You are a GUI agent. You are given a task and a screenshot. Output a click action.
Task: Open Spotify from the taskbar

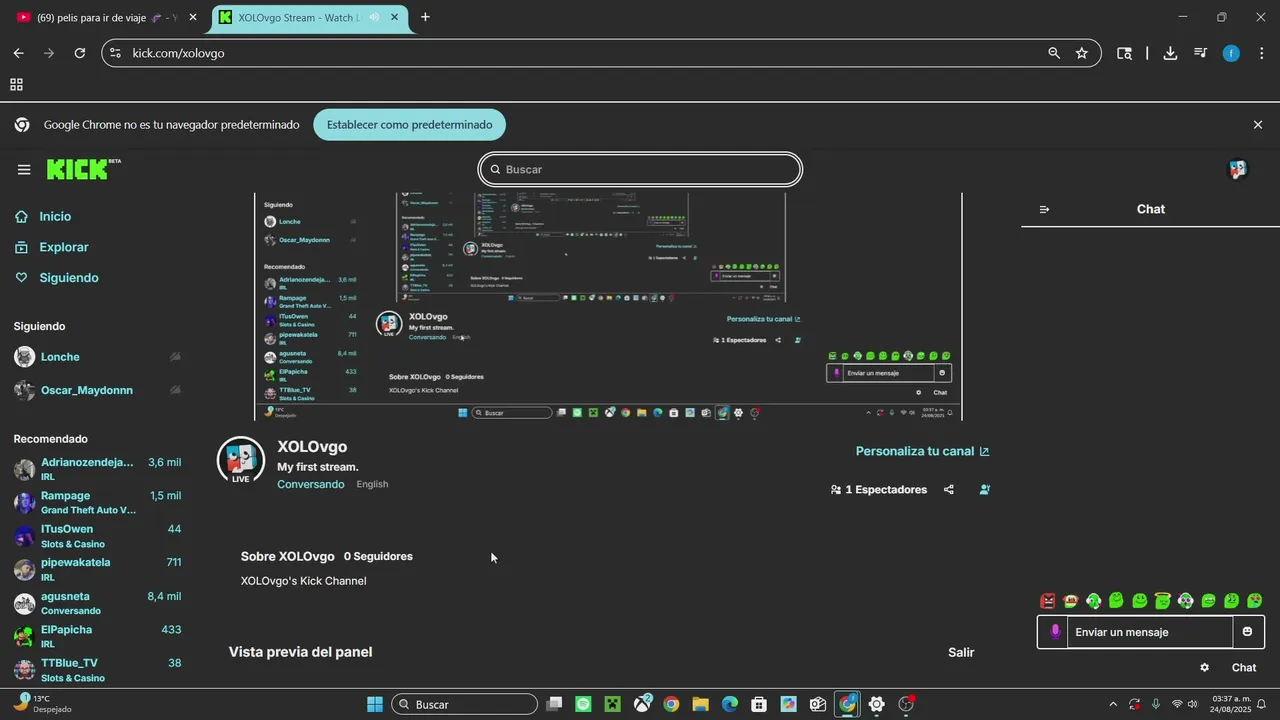point(584,704)
